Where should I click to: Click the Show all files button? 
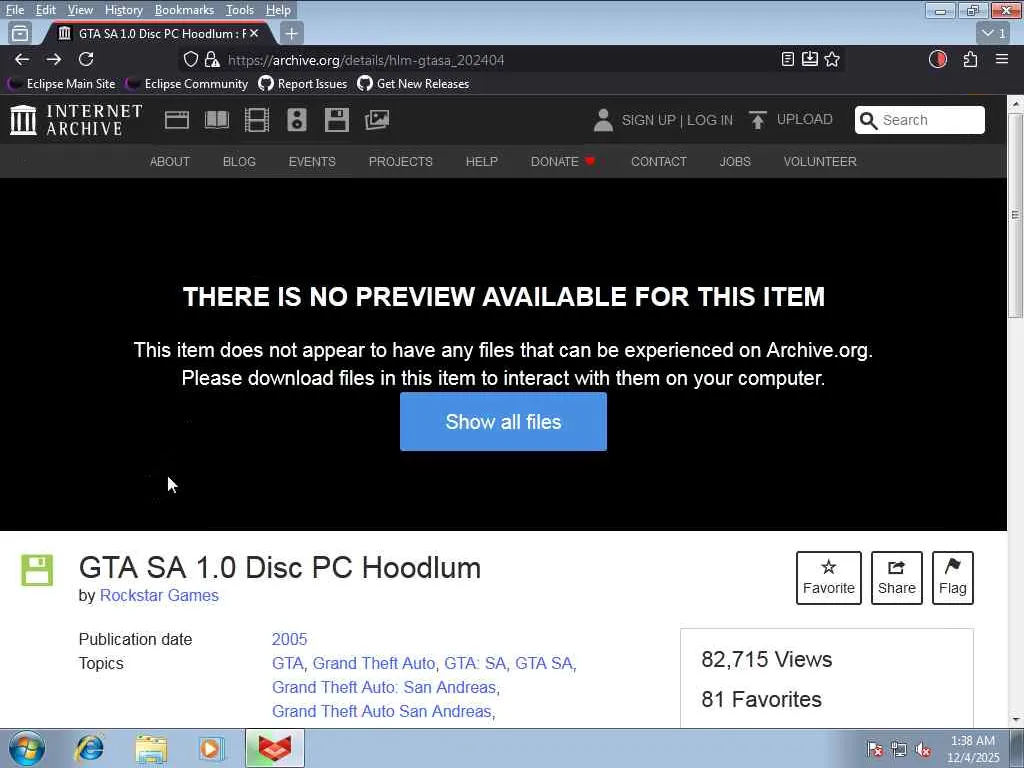[503, 421]
